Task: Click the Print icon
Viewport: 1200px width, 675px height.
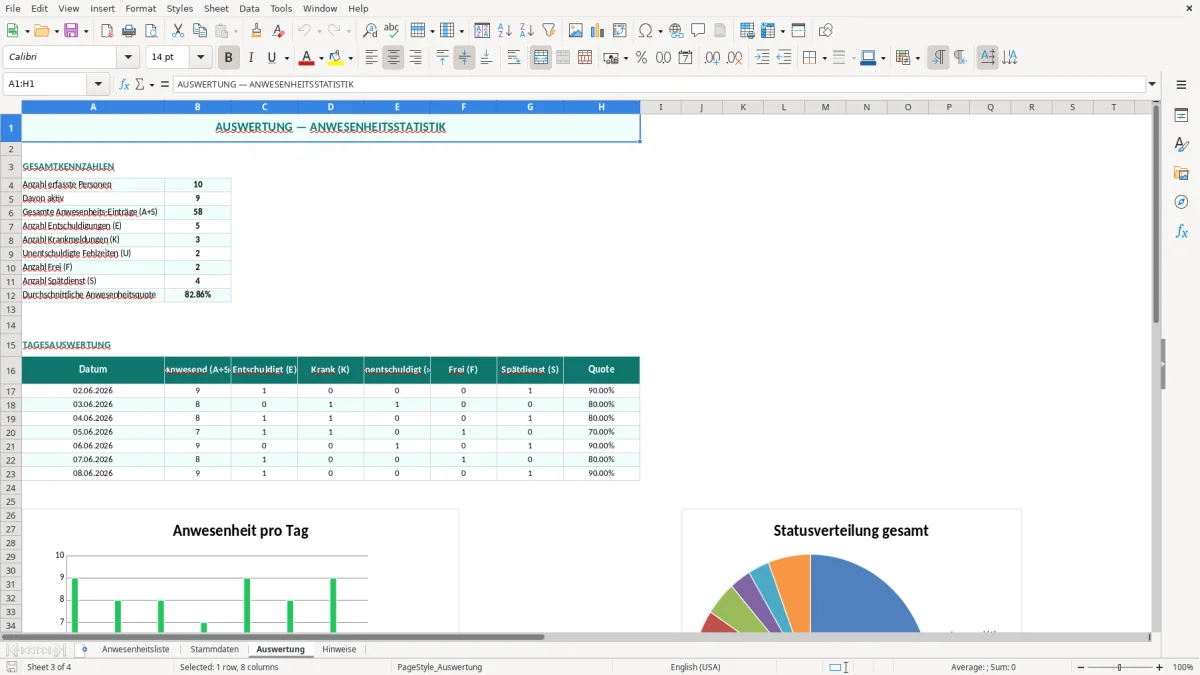Action: click(129, 31)
